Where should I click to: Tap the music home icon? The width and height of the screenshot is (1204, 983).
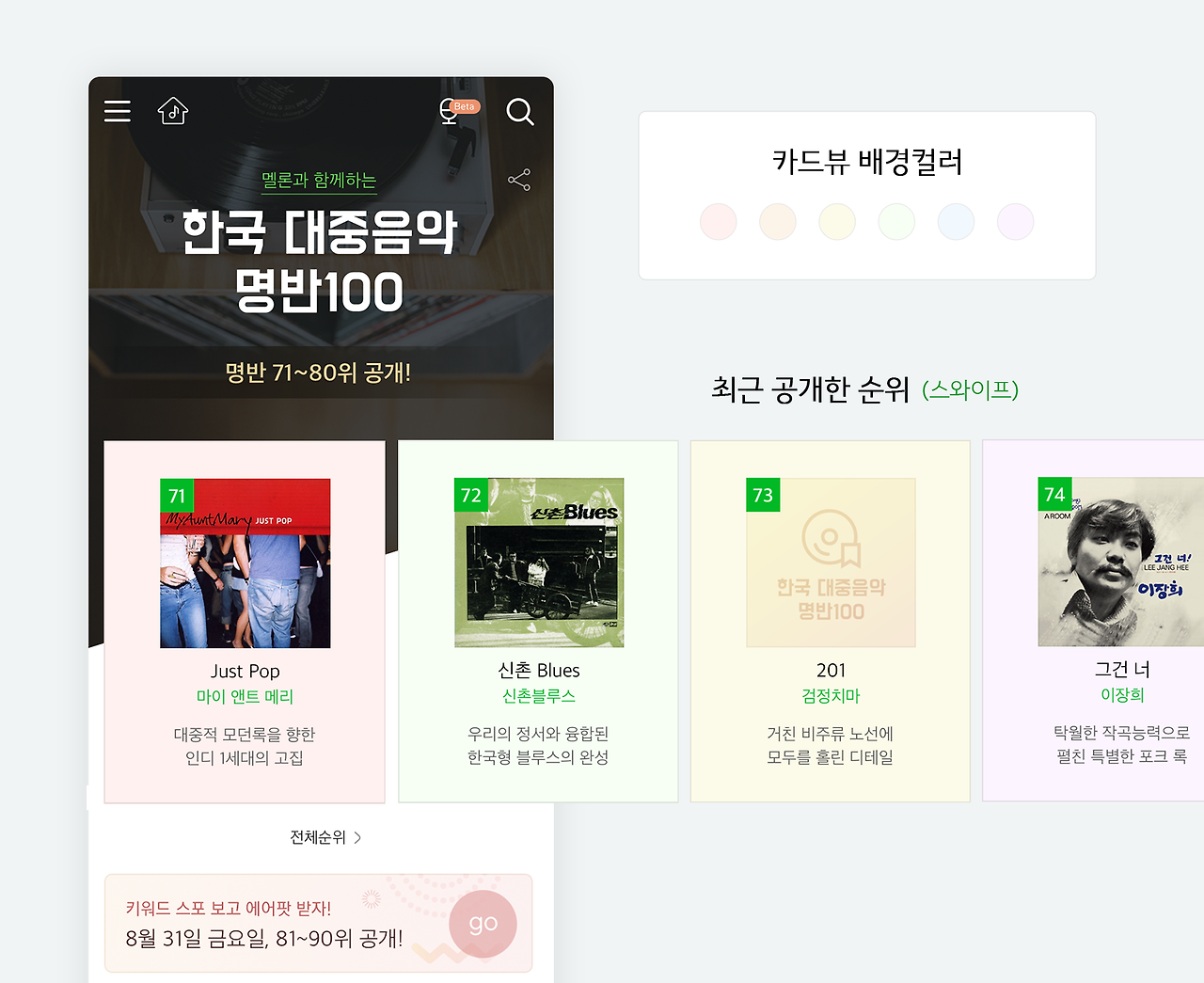[x=173, y=111]
